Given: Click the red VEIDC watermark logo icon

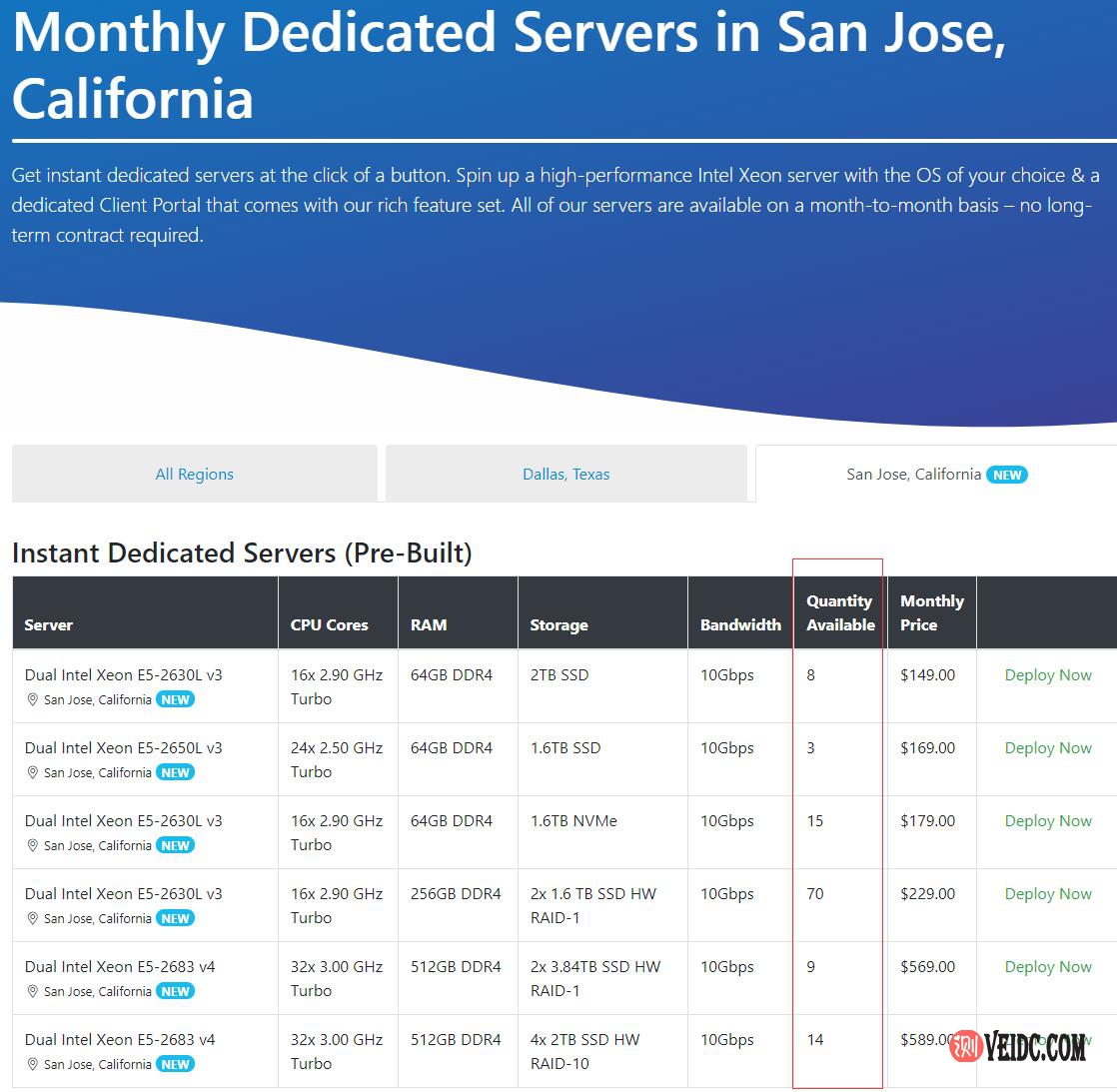Looking at the screenshot, I should click(965, 1046).
